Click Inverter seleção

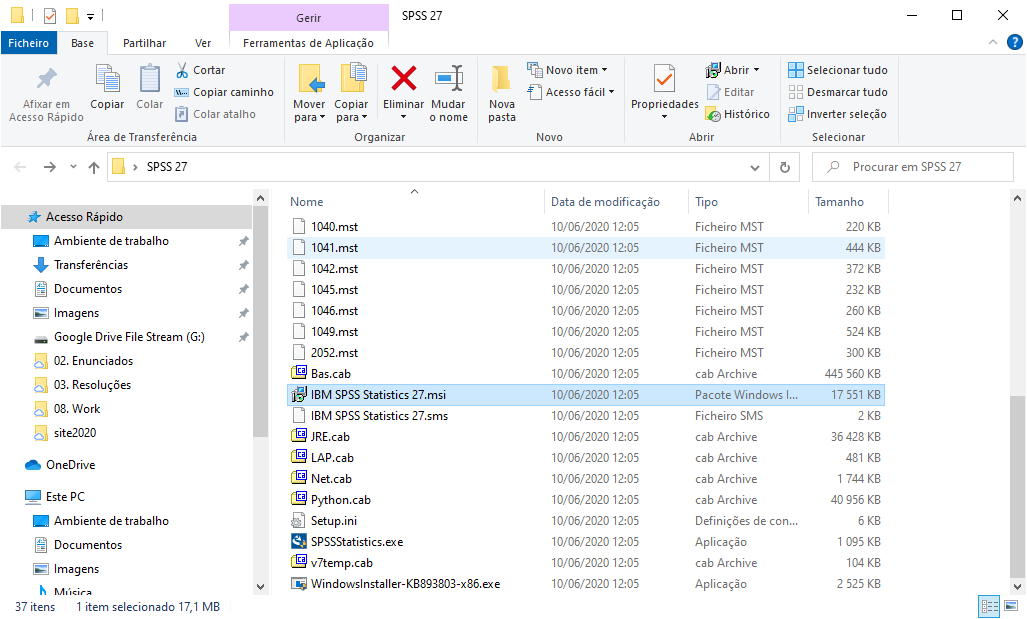pos(837,114)
